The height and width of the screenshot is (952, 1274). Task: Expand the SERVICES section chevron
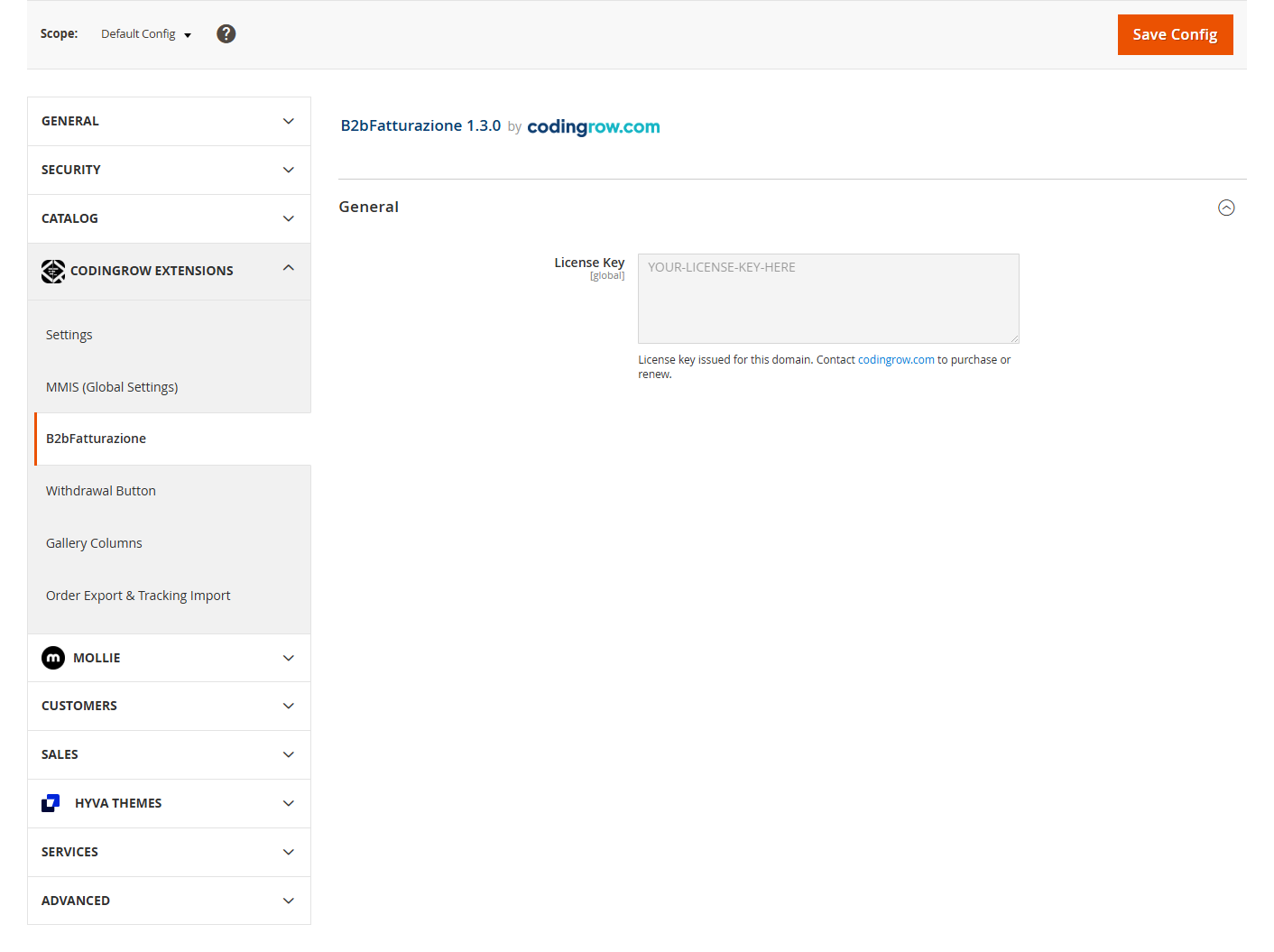289,852
